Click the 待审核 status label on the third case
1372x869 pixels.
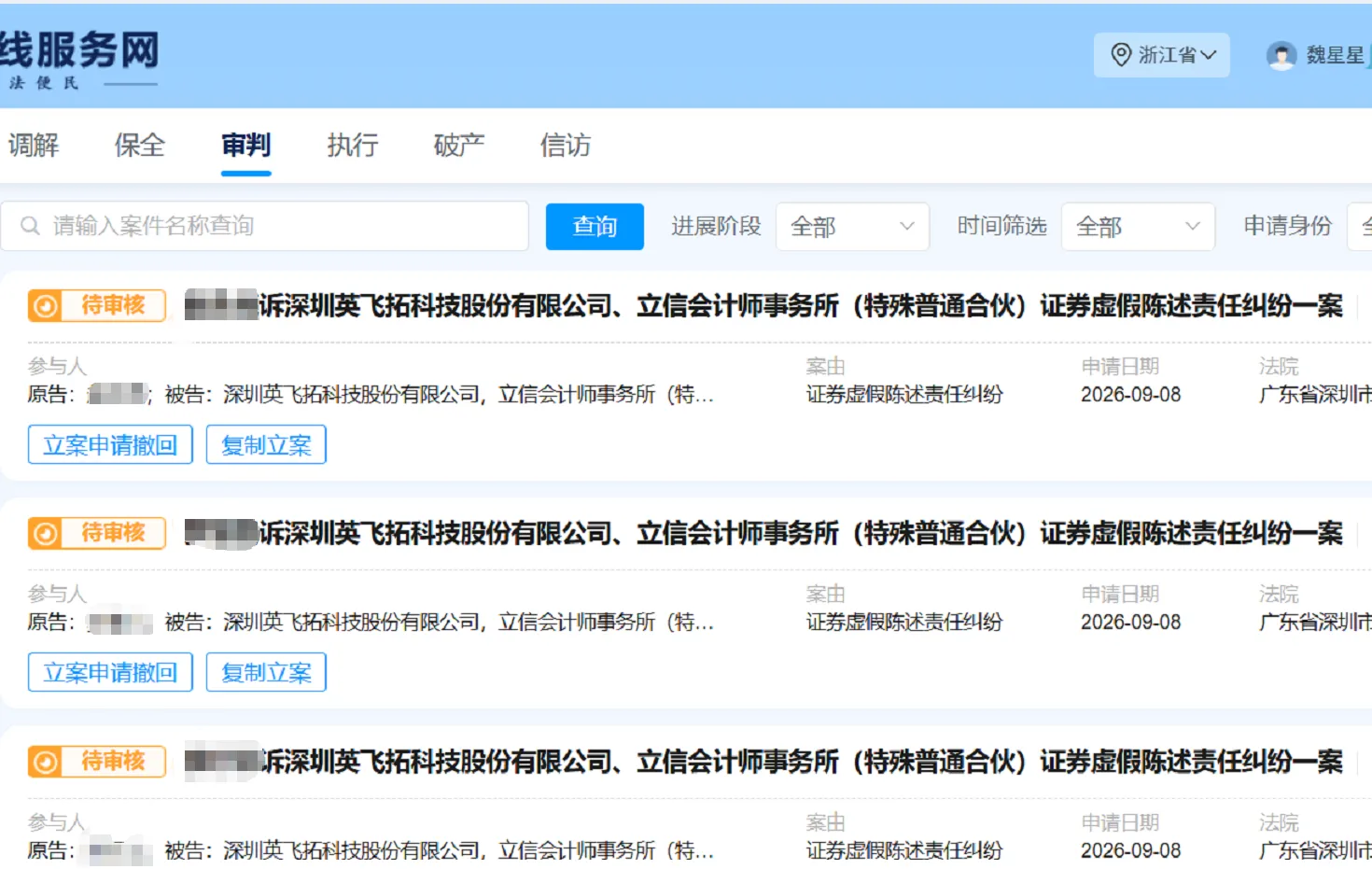click(113, 762)
